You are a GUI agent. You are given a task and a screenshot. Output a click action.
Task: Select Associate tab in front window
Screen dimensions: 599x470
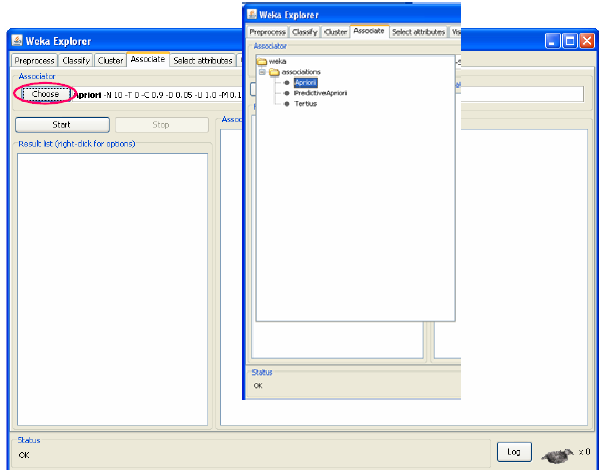coord(369,31)
